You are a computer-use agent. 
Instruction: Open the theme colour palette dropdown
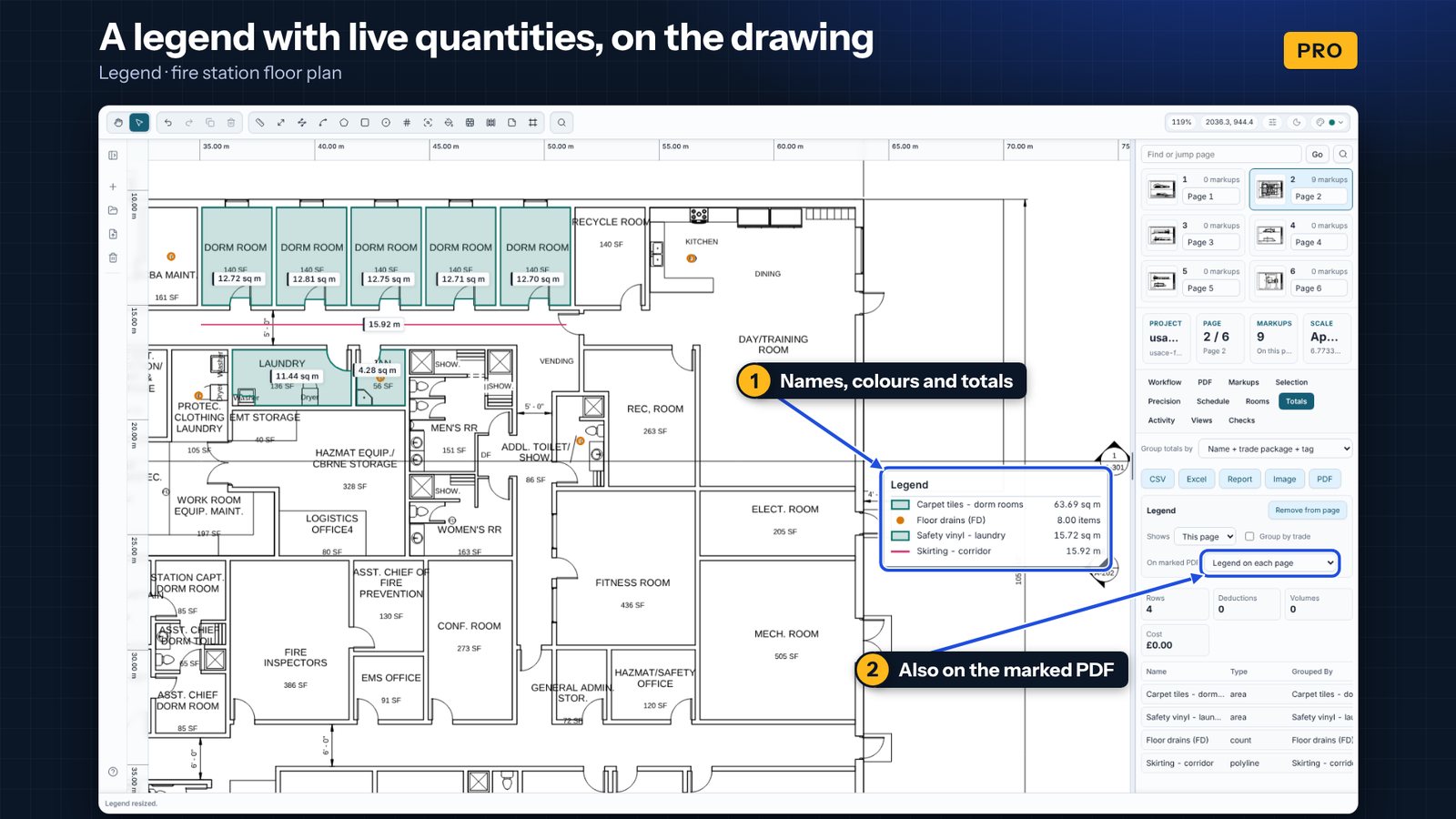tap(1331, 122)
